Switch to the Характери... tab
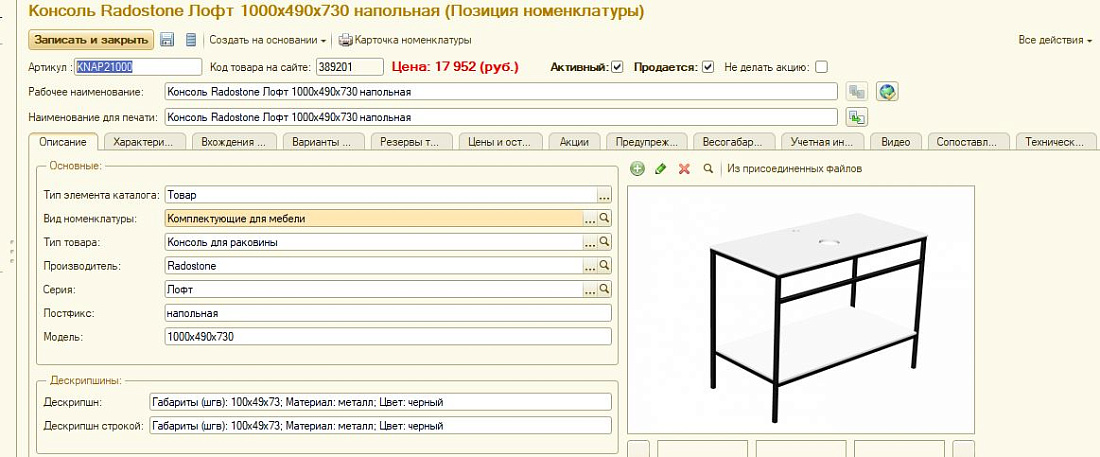 pos(143,142)
